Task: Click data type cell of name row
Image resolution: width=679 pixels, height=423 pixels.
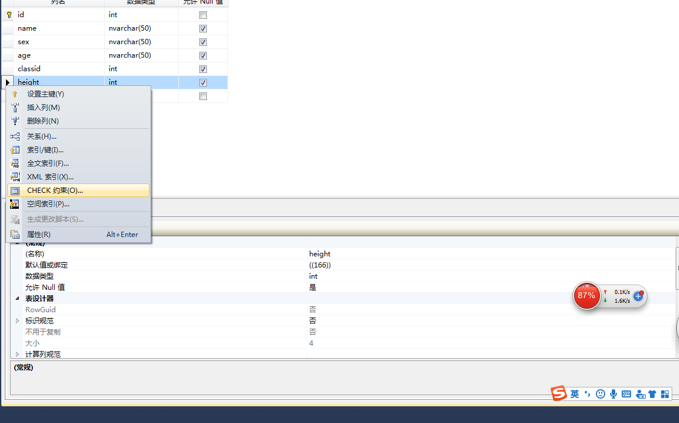Action: click(142, 28)
